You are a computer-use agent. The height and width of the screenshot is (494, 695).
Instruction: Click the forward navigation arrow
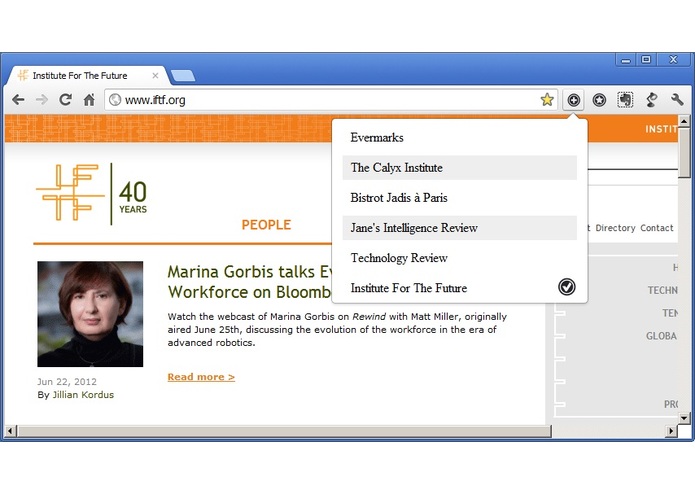point(42,100)
